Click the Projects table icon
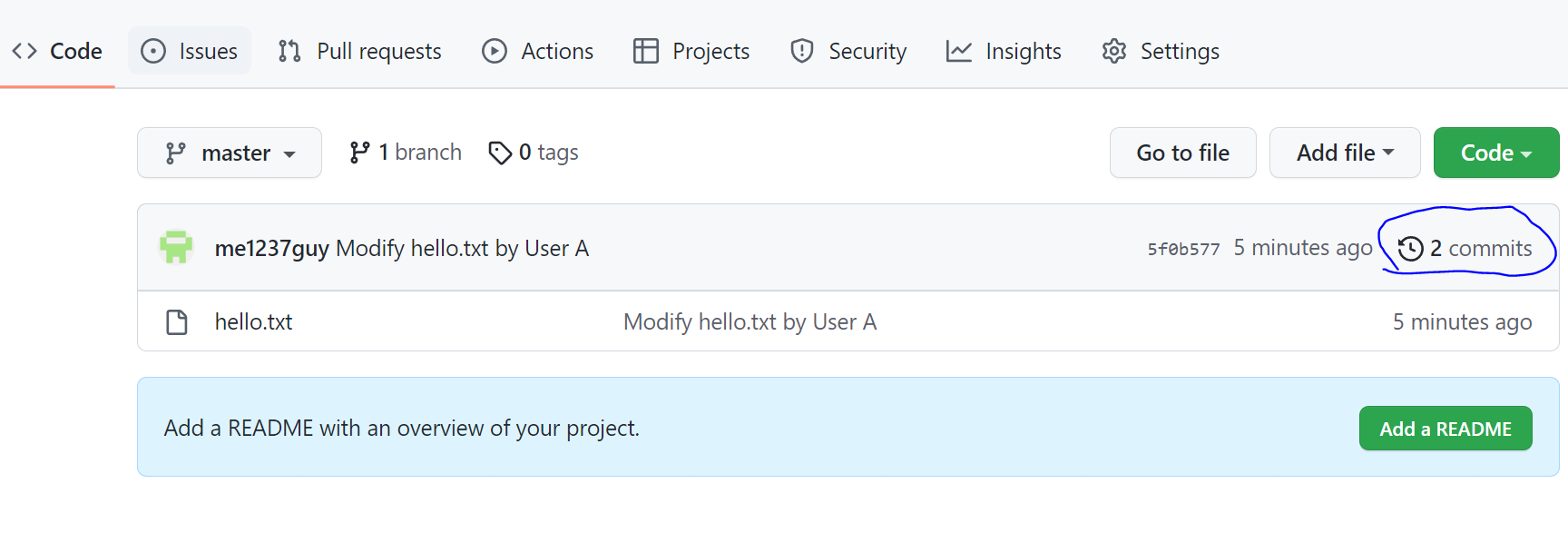 click(646, 51)
